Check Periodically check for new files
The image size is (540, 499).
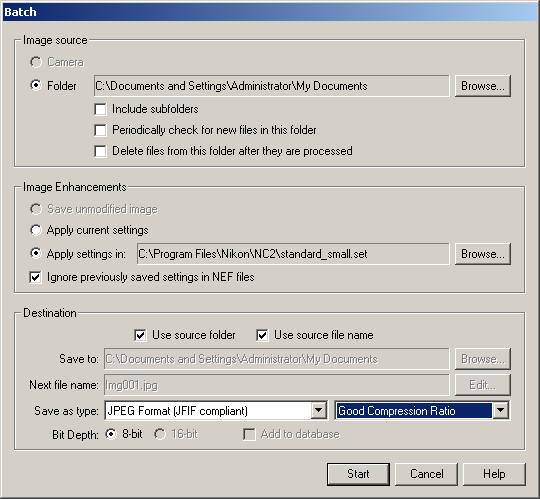(100, 130)
